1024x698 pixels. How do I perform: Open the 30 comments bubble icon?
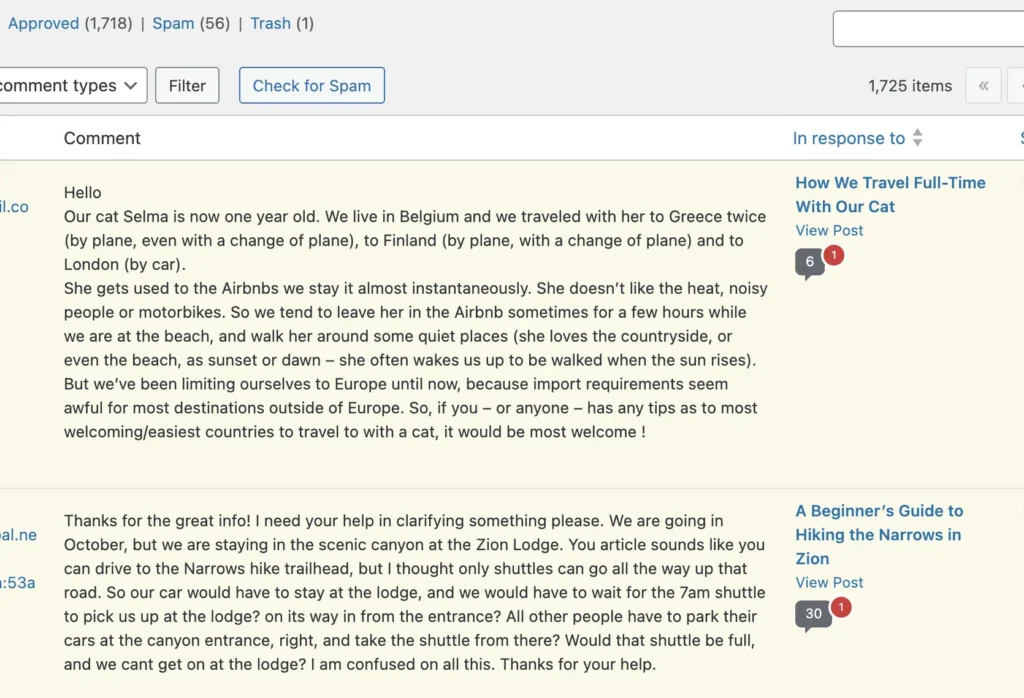point(813,615)
